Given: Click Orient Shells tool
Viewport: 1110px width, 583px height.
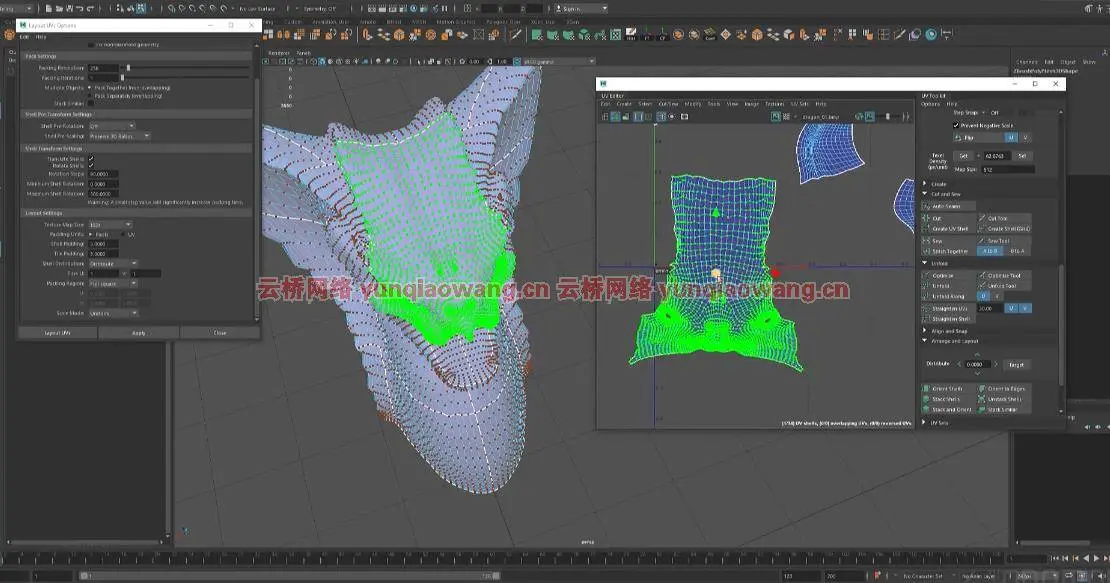Looking at the screenshot, I should pos(948,388).
